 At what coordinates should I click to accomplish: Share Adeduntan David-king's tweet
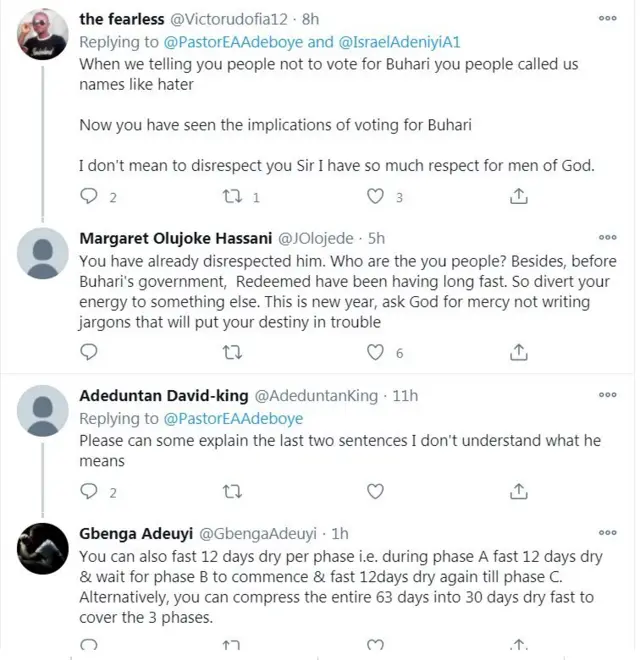pyautogui.click(x=519, y=491)
